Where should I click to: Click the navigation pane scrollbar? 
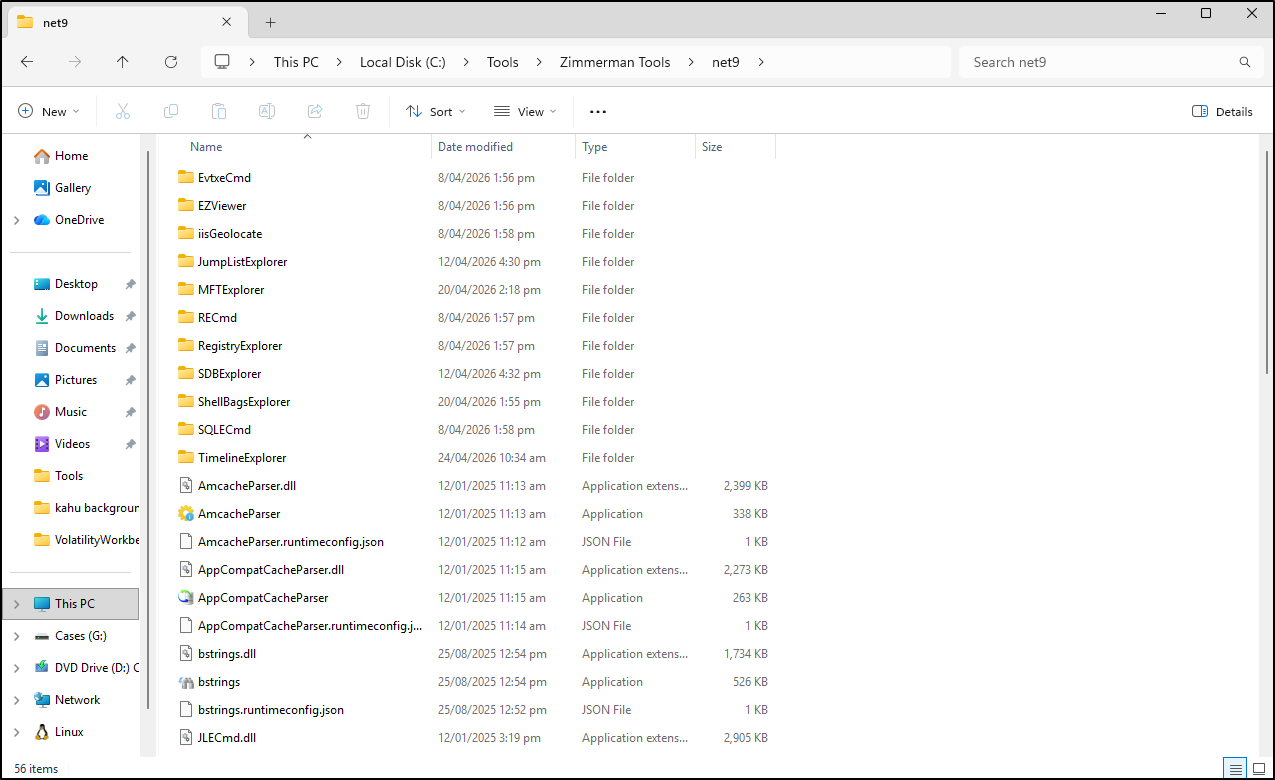(149, 430)
